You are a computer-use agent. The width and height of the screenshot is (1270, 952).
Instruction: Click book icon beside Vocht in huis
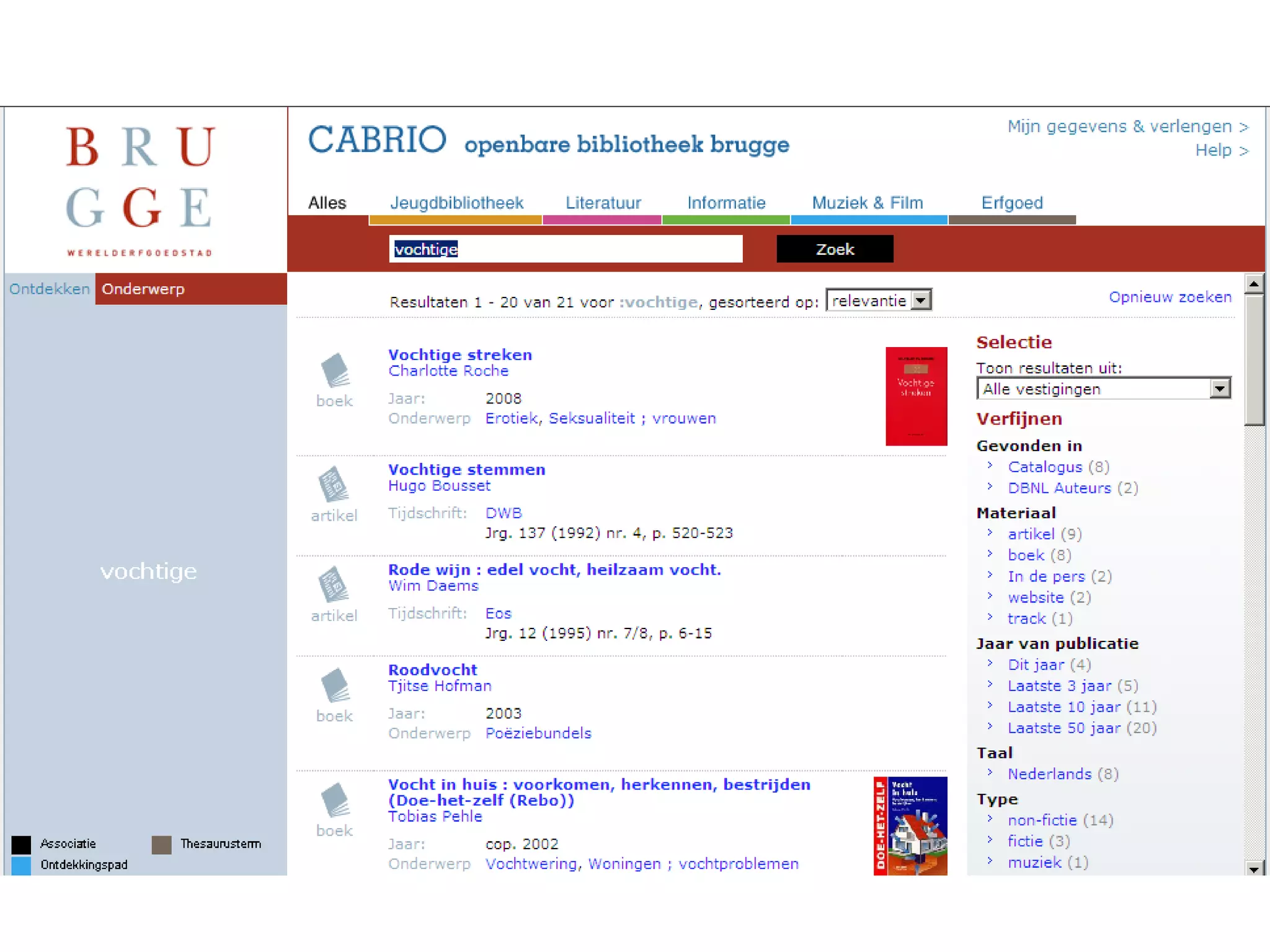tap(335, 800)
